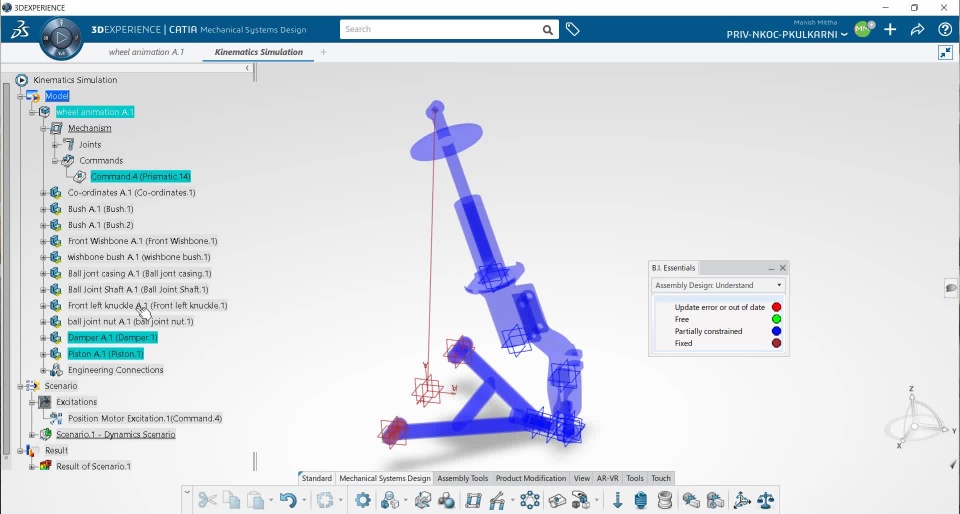Open the AR-VR toolbar tab

(x=607, y=479)
